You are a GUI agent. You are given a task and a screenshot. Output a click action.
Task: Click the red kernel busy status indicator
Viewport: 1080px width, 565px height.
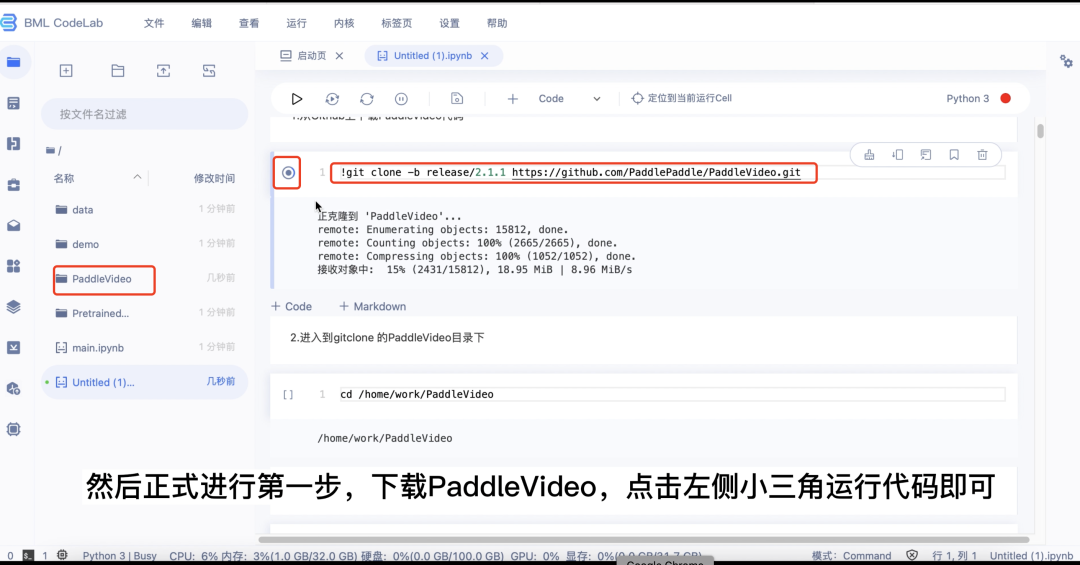(x=1006, y=99)
